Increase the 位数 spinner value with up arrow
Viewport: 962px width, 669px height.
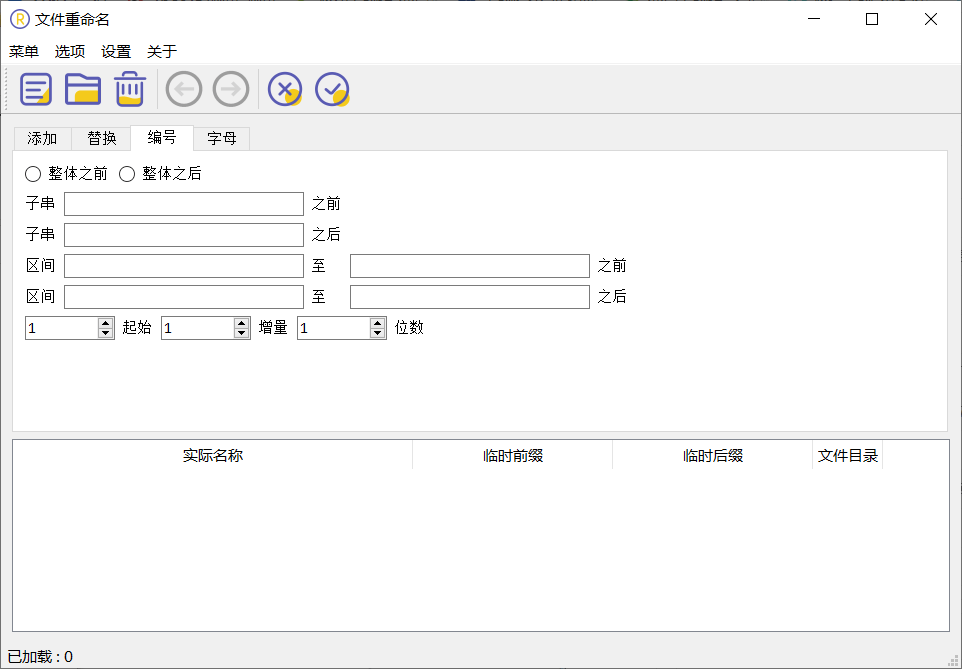coord(378,323)
